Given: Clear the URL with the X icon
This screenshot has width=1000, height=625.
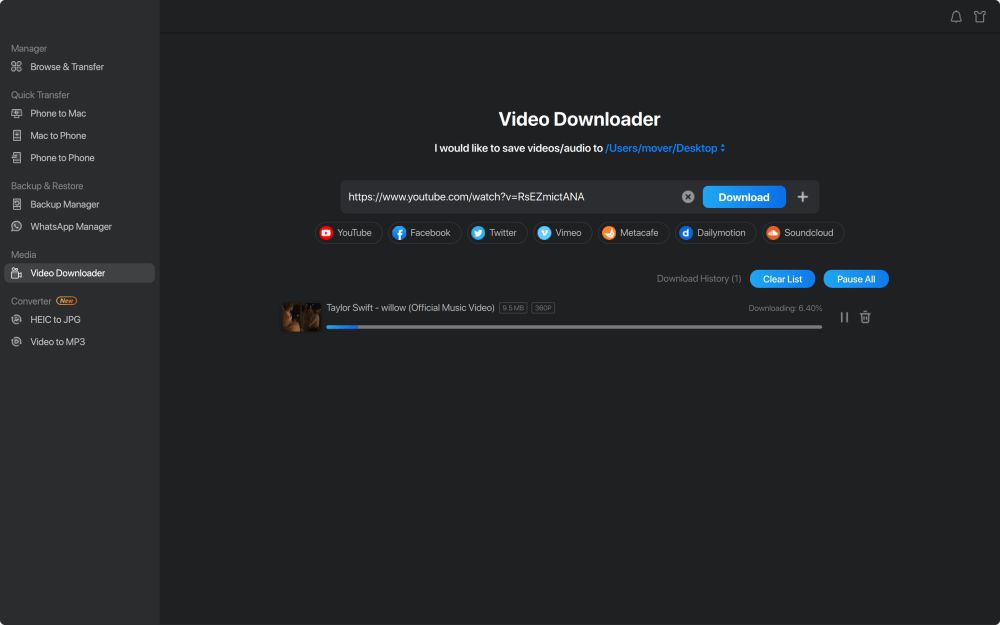Looking at the screenshot, I should tap(688, 196).
